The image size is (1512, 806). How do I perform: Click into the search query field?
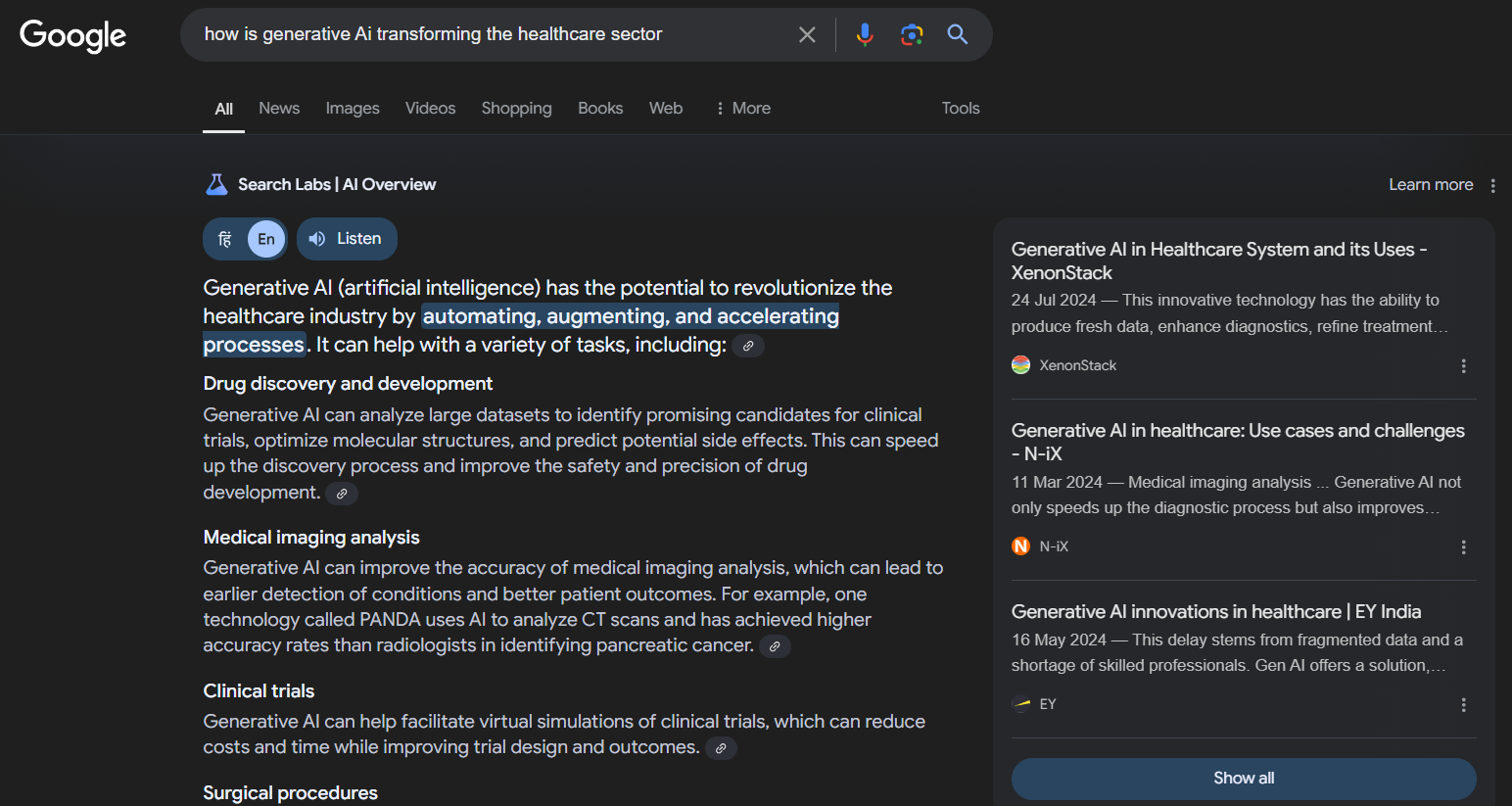[x=490, y=35]
